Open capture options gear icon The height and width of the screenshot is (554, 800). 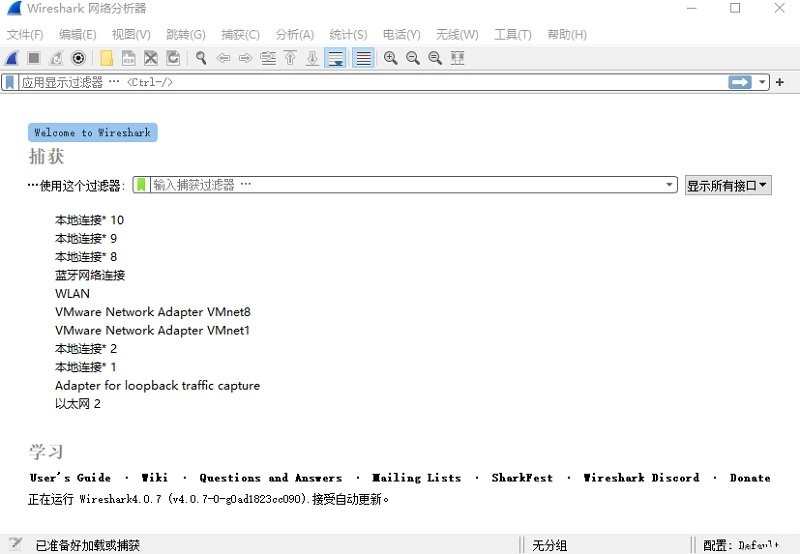point(78,58)
